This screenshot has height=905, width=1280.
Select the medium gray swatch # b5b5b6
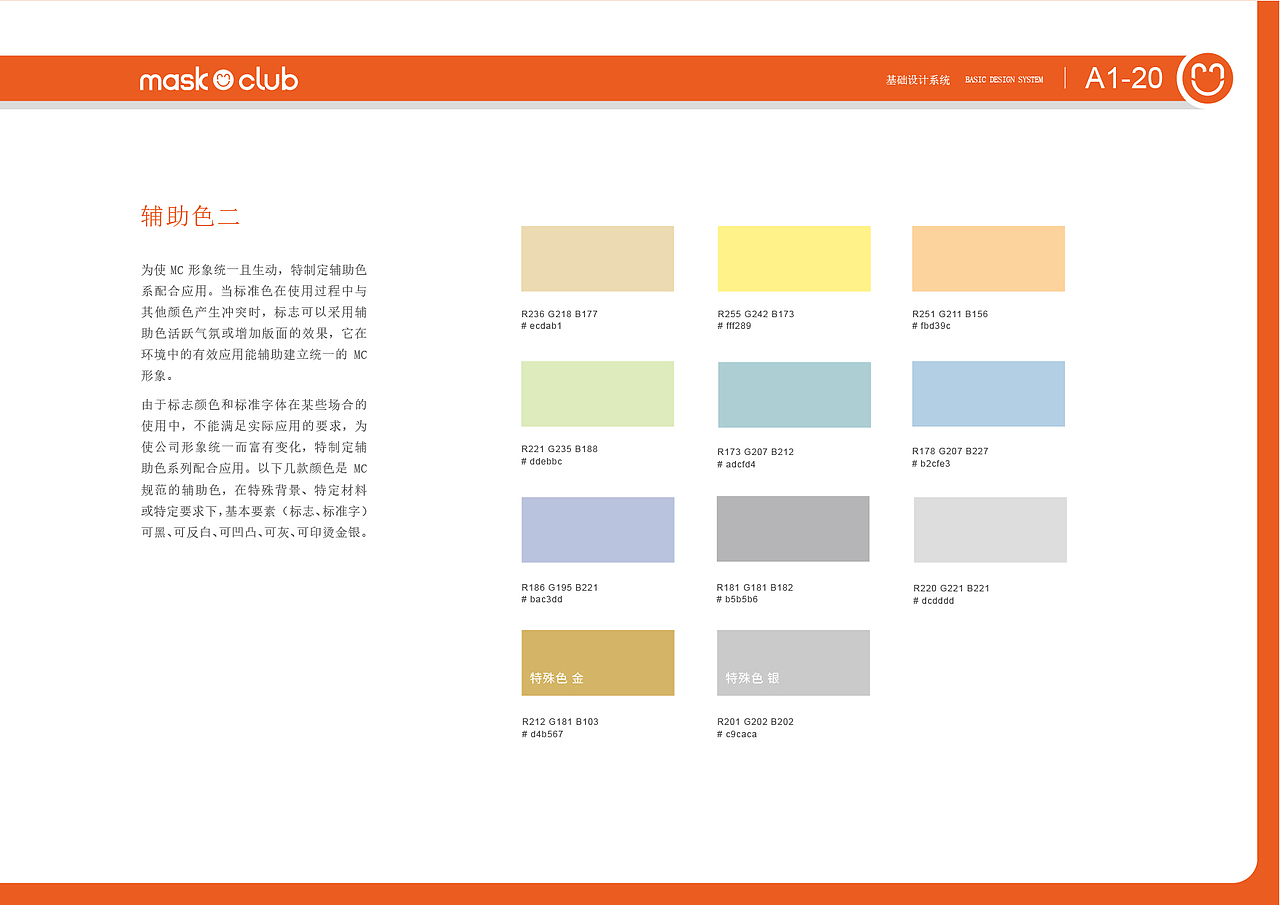pos(793,529)
